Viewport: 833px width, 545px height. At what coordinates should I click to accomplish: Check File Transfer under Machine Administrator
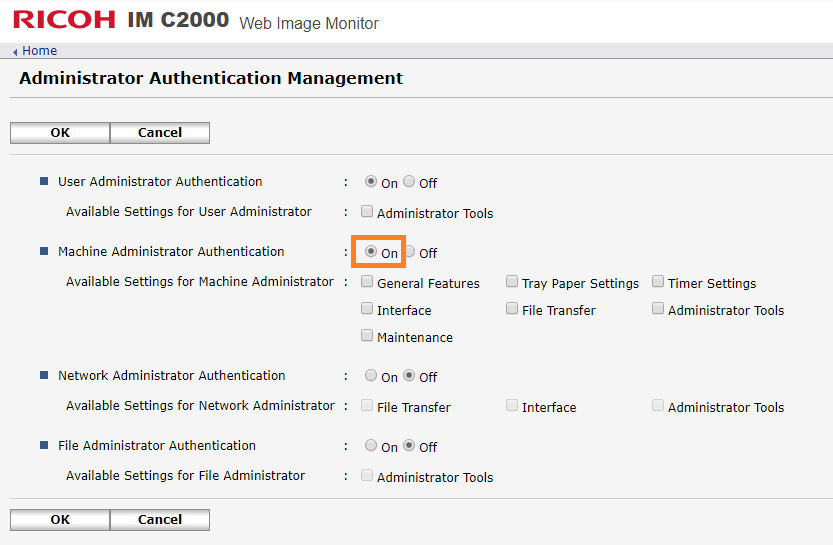coord(512,309)
